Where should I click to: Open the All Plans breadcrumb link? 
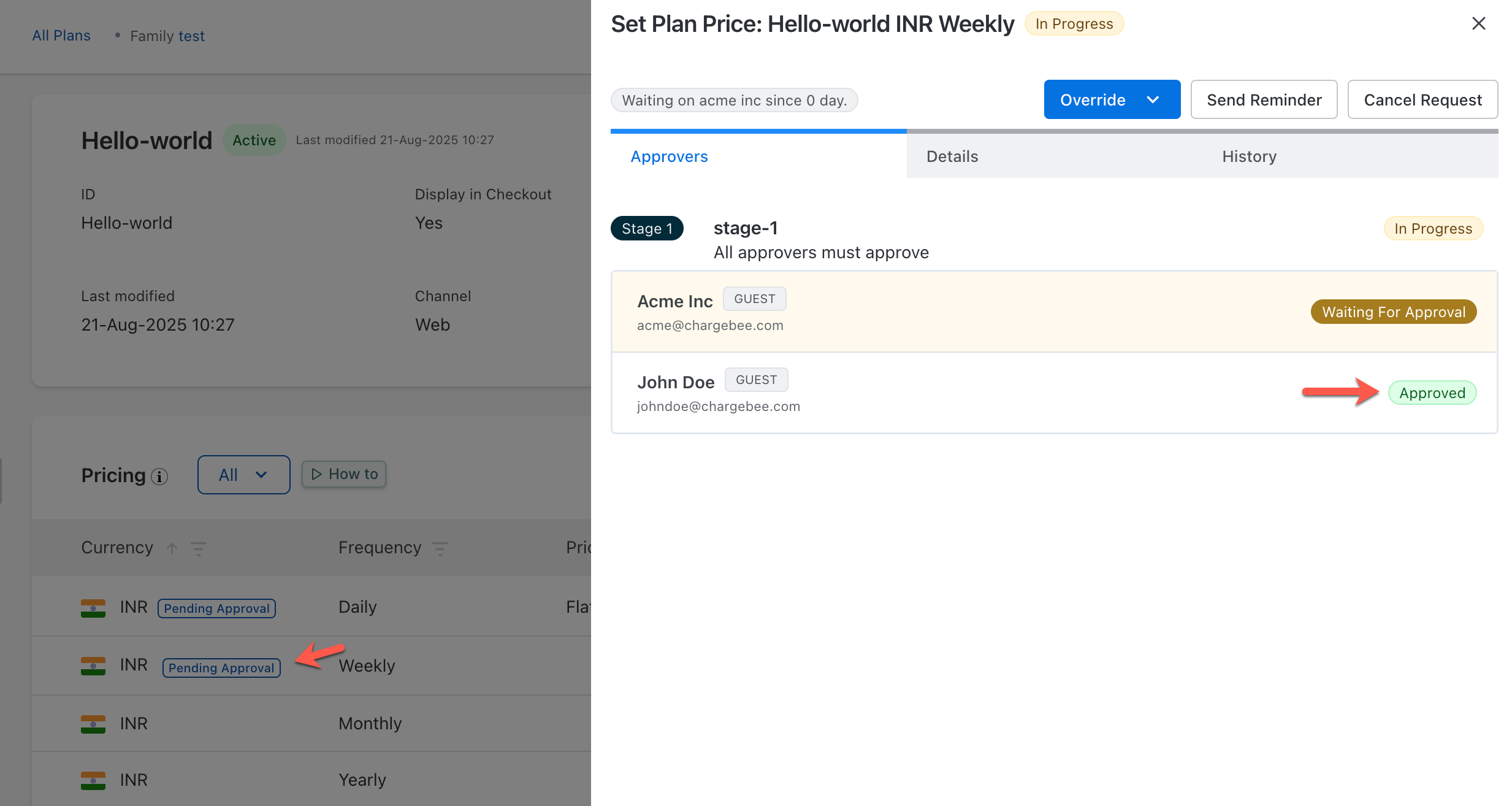pos(61,36)
